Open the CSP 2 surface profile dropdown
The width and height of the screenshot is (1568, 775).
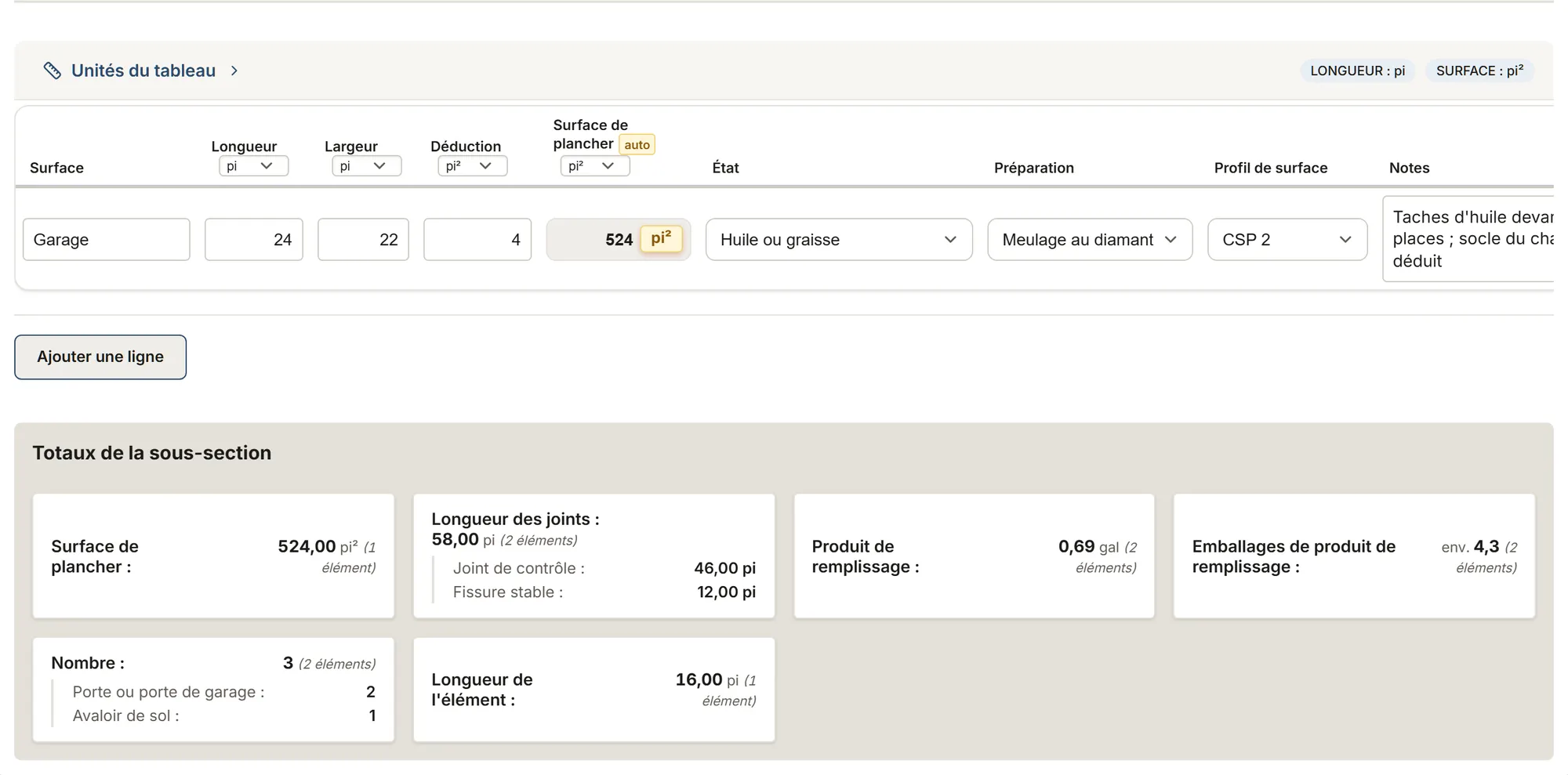click(x=1287, y=240)
